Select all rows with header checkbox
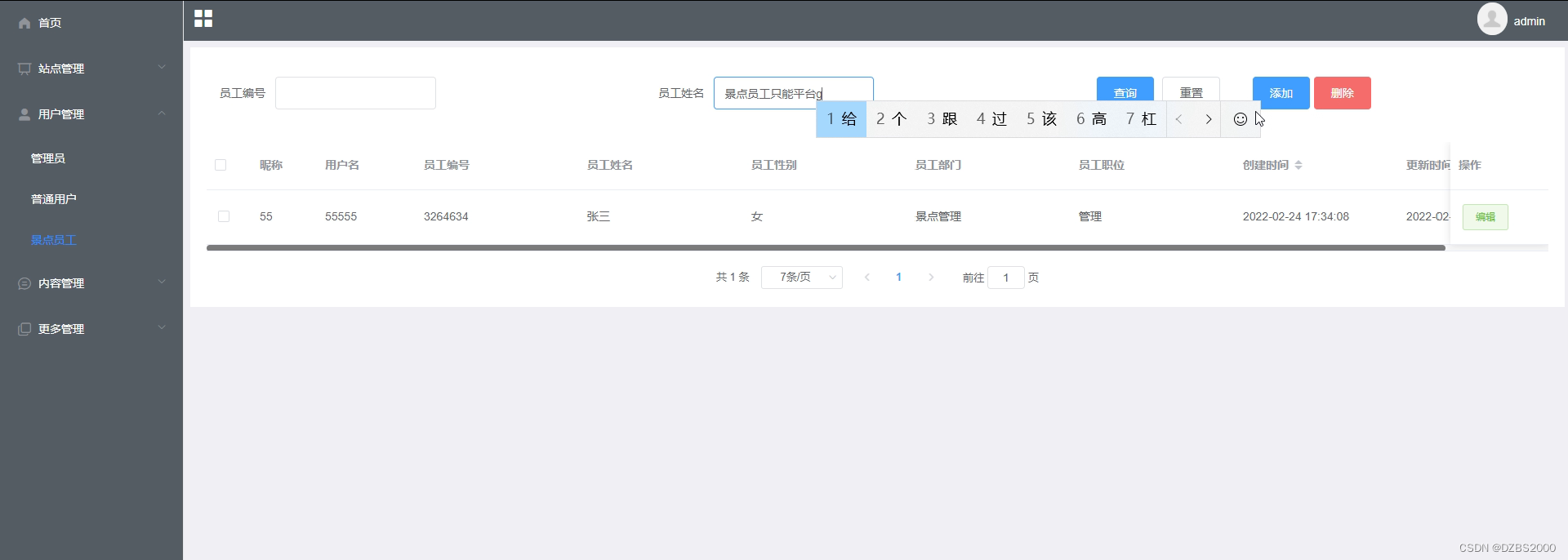1568x560 pixels. [x=220, y=165]
